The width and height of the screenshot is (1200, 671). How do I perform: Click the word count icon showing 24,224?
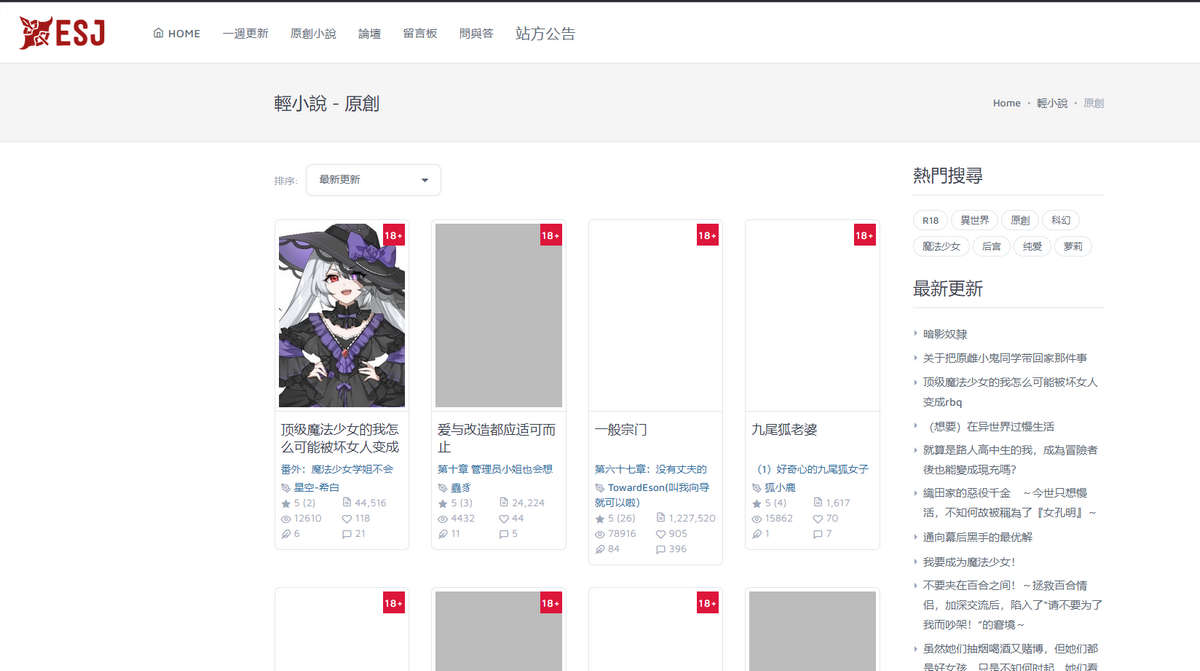(x=504, y=503)
